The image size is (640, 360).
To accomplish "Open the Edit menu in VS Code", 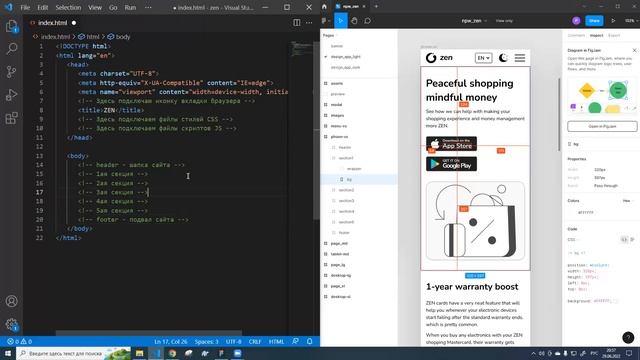I will (42, 7).
